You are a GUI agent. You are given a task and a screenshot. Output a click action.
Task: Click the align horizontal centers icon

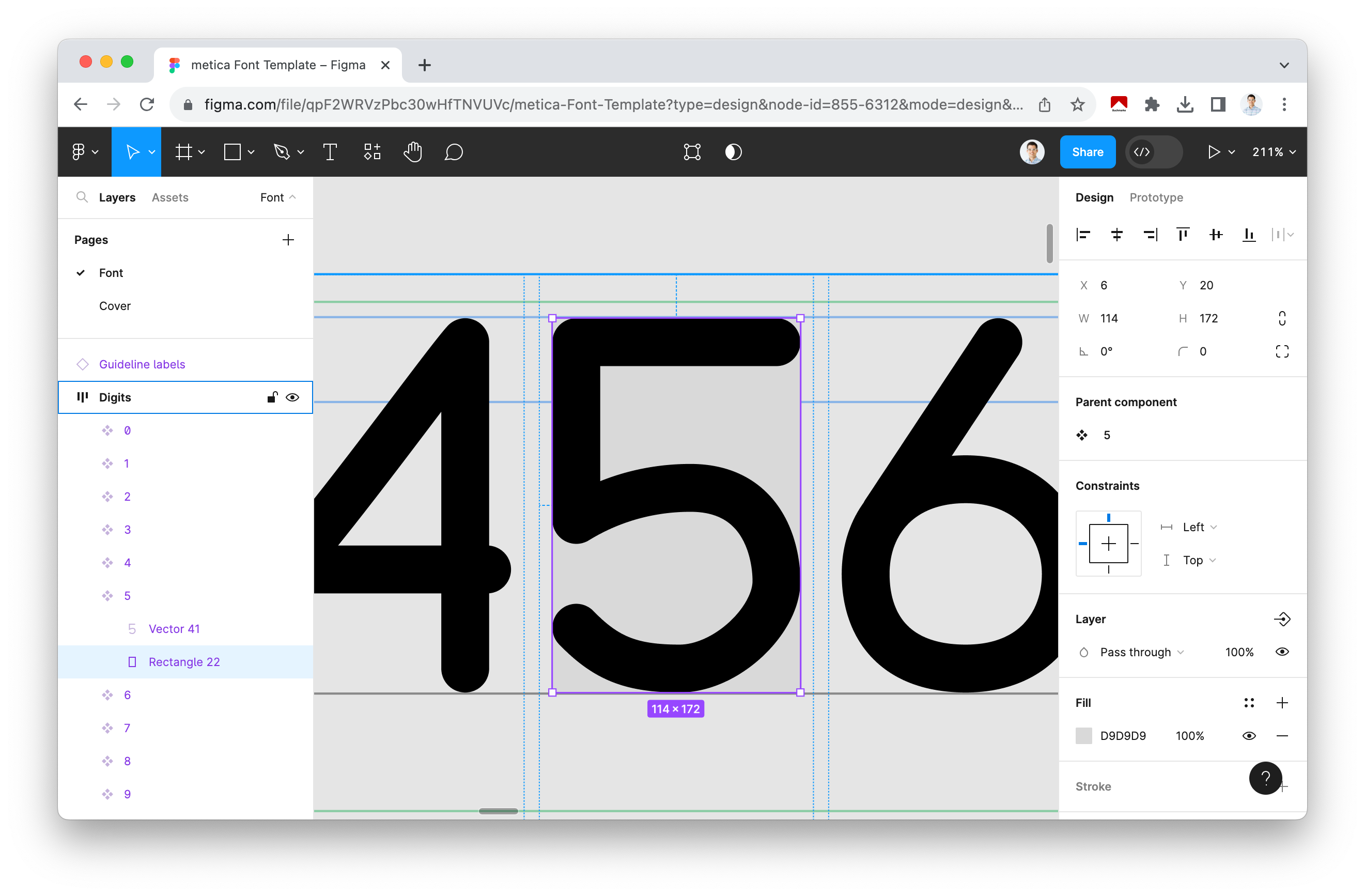1116,235
